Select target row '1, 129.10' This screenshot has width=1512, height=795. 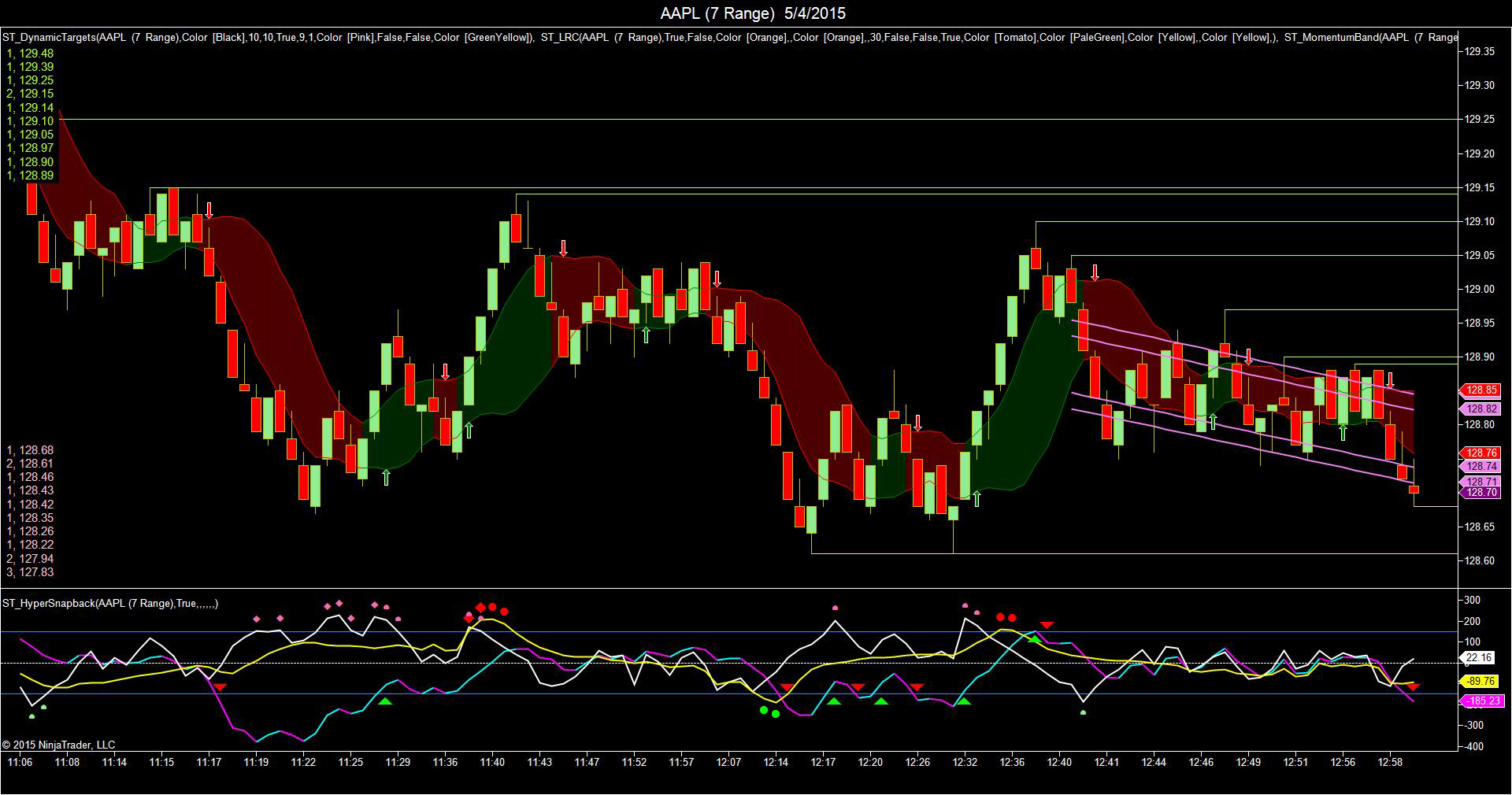(30, 121)
